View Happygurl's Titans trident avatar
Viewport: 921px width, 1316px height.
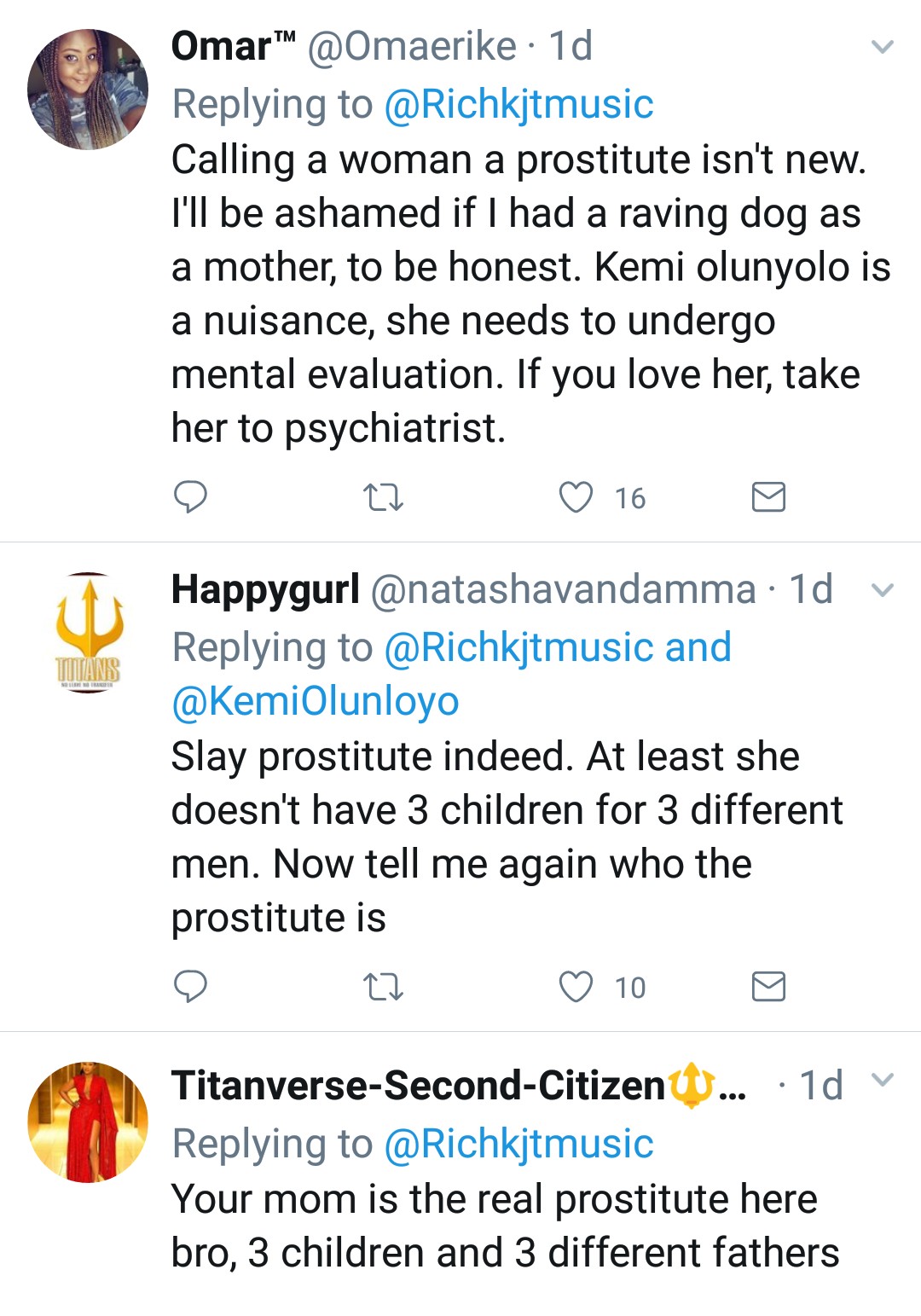[88, 633]
